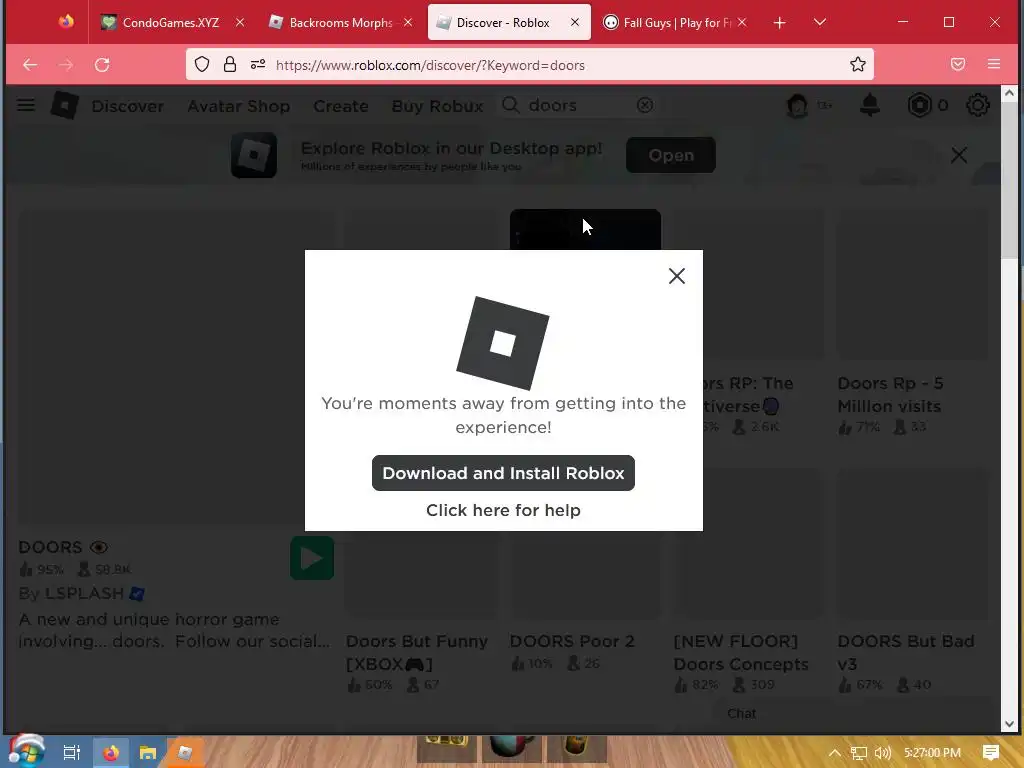1024x768 pixels.
Task: Click the Roblox logo home icon
Action: (x=65, y=105)
